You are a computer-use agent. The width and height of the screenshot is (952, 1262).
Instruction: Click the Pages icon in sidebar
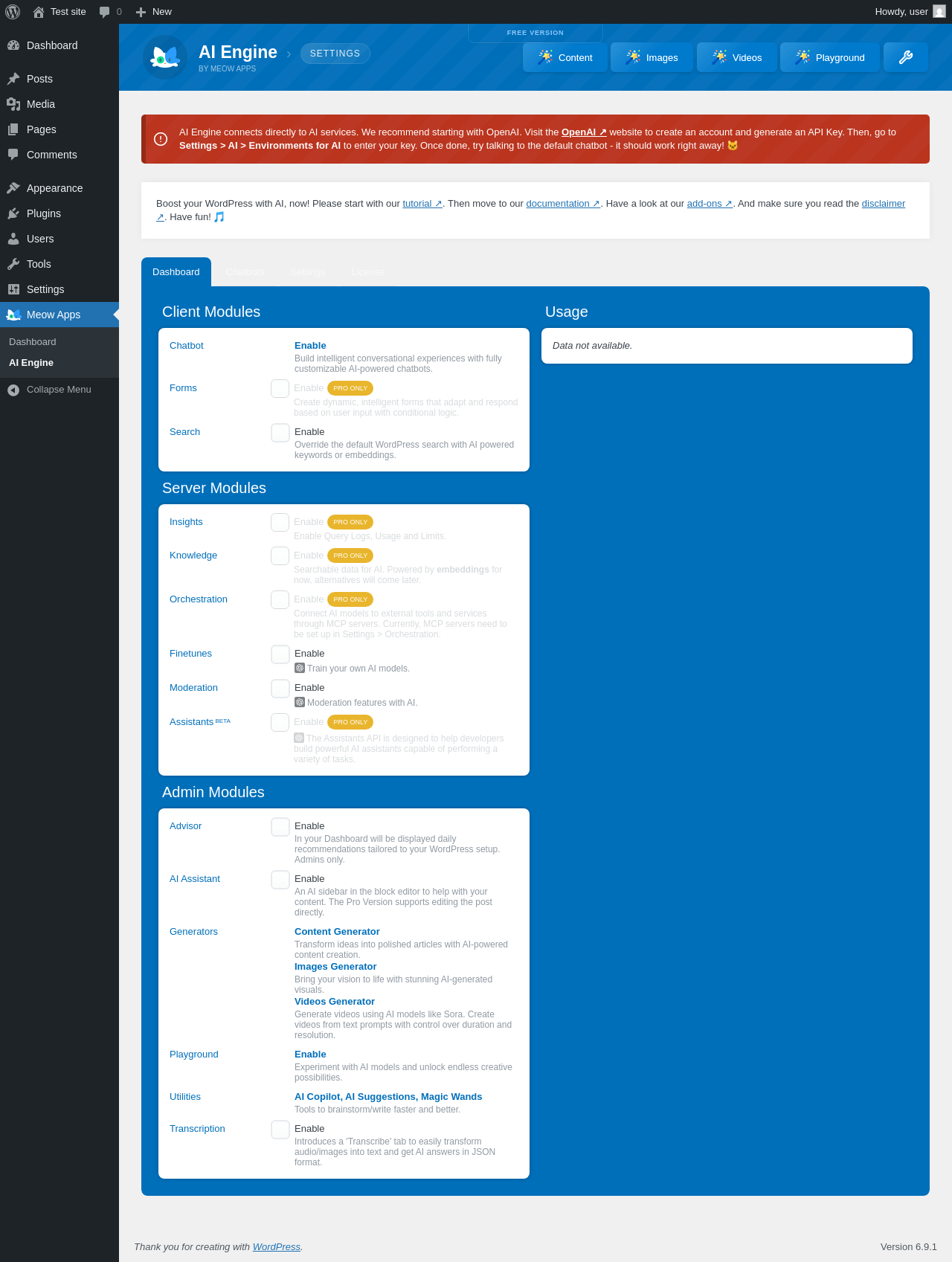click(13, 129)
